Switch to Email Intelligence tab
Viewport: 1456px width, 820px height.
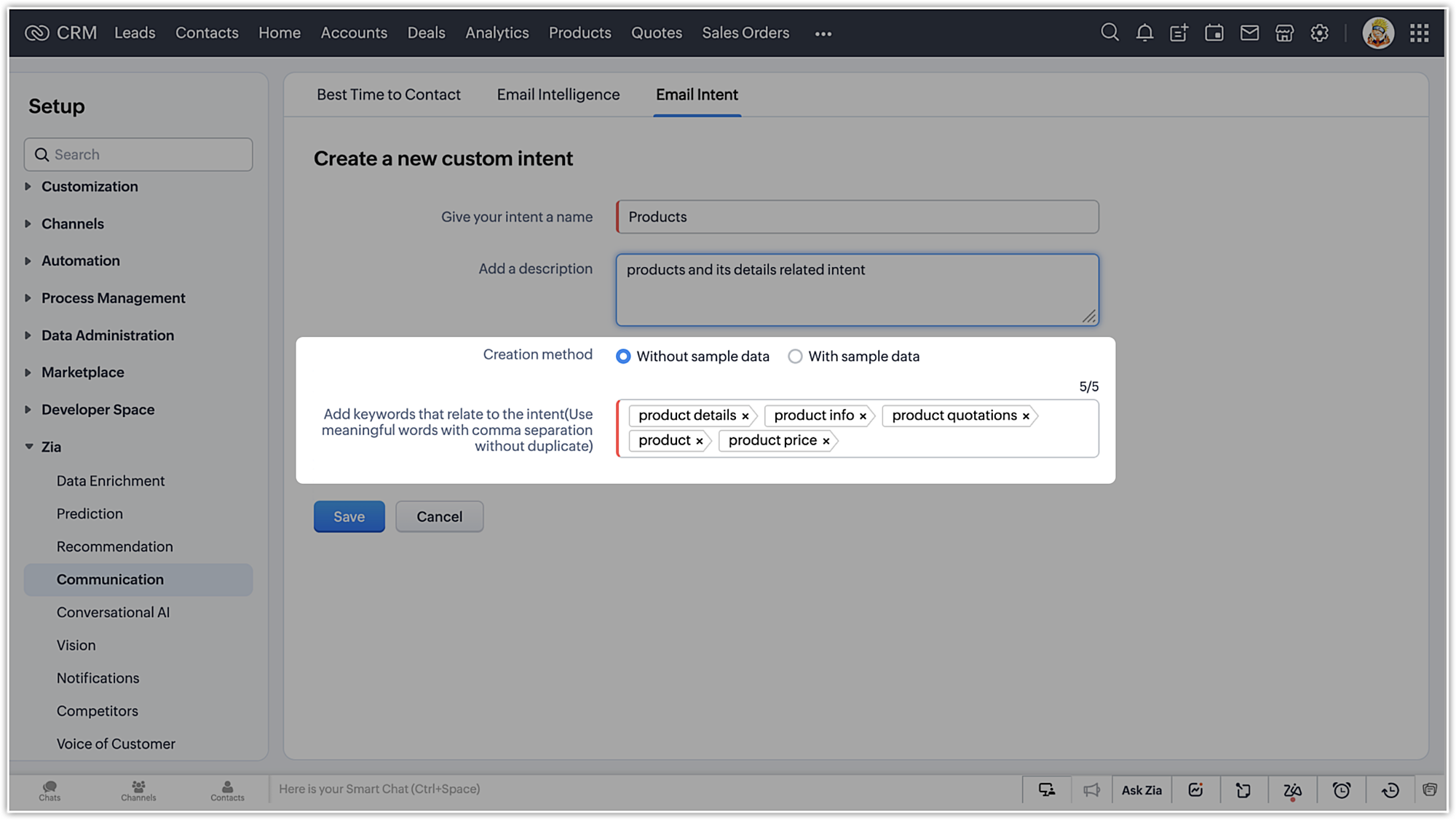[558, 95]
